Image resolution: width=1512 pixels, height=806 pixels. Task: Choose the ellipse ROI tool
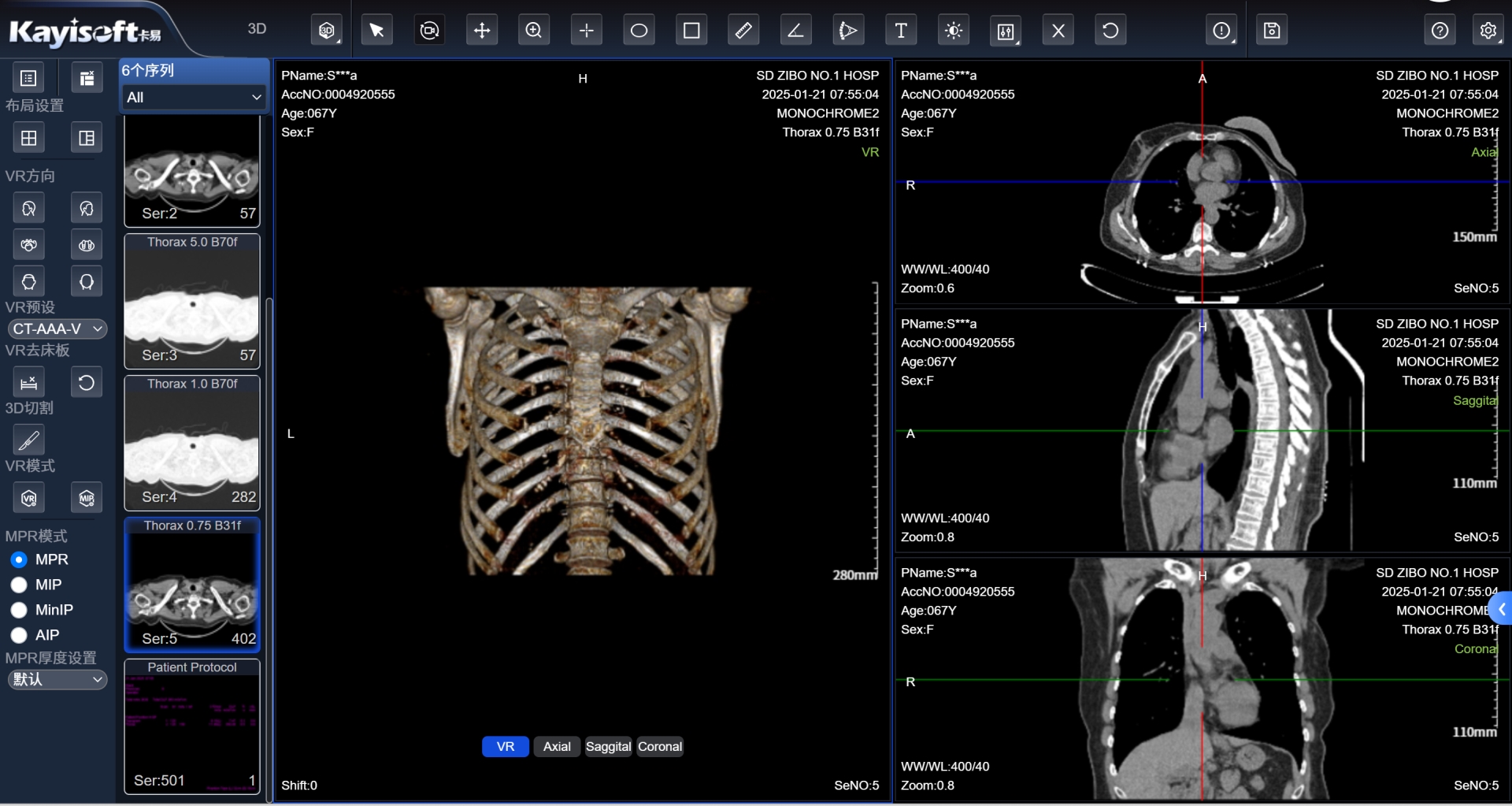coord(639,31)
